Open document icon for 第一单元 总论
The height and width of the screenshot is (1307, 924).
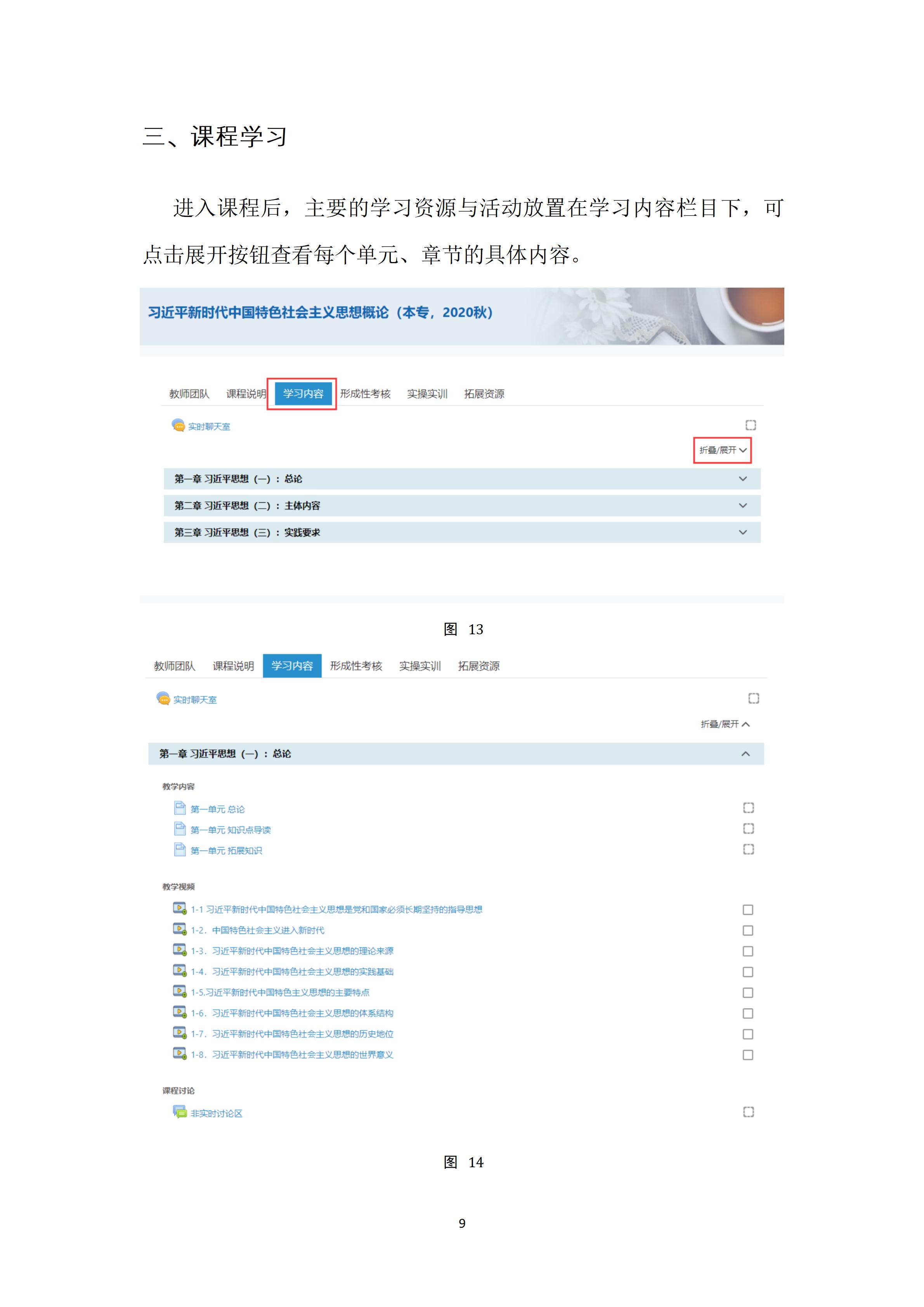pos(180,808)
